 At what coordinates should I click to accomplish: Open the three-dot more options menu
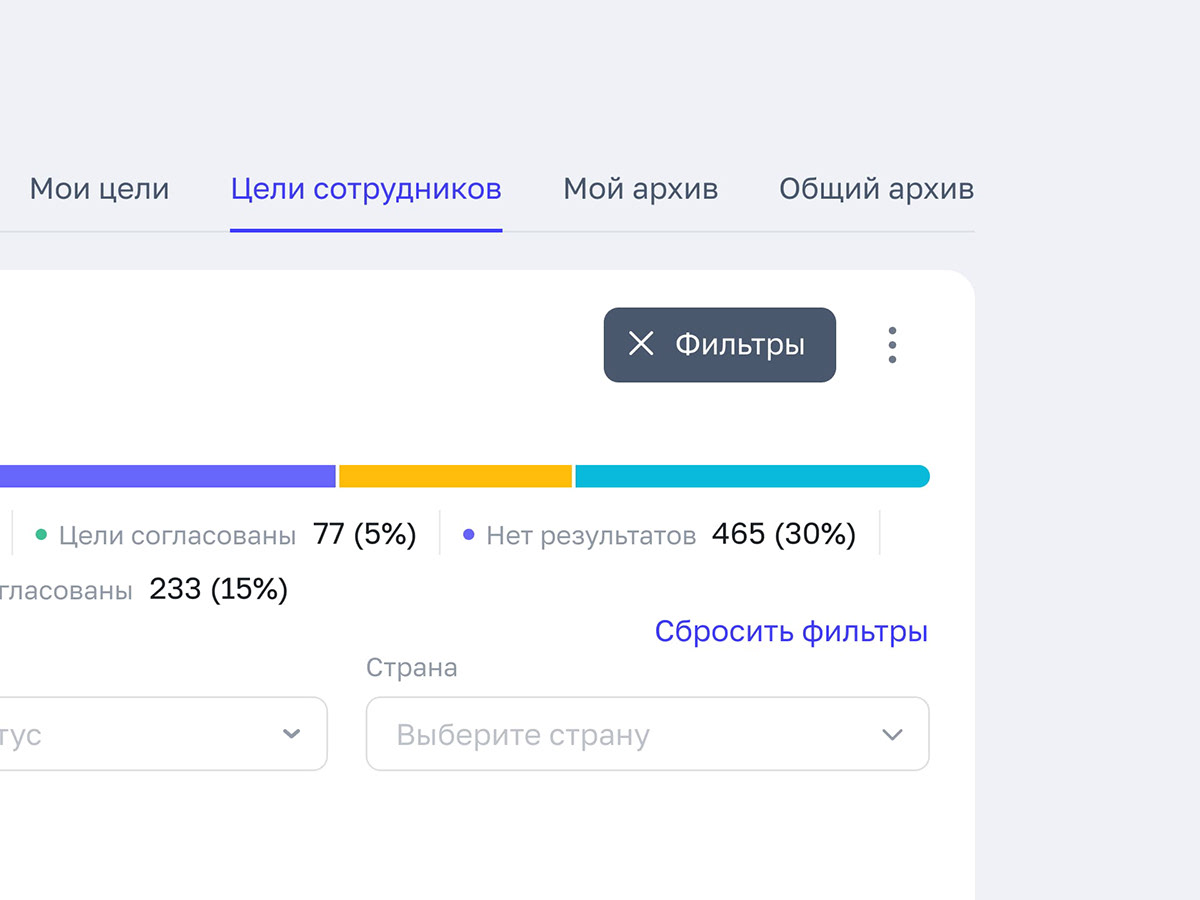[x=892, y=345]
